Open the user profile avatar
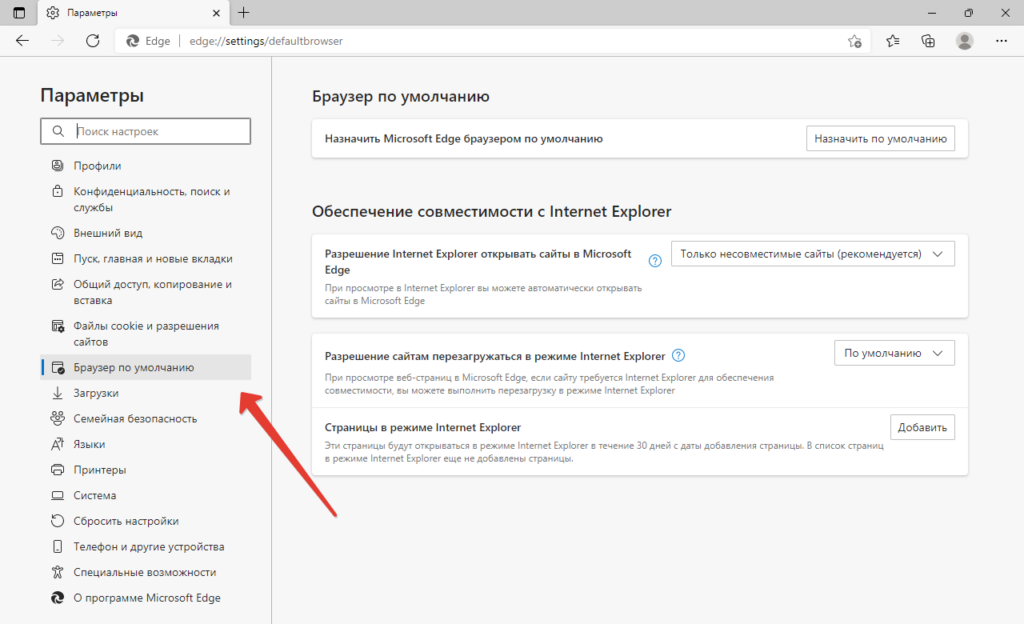The image size is (1024, 624). coord(965,41)
